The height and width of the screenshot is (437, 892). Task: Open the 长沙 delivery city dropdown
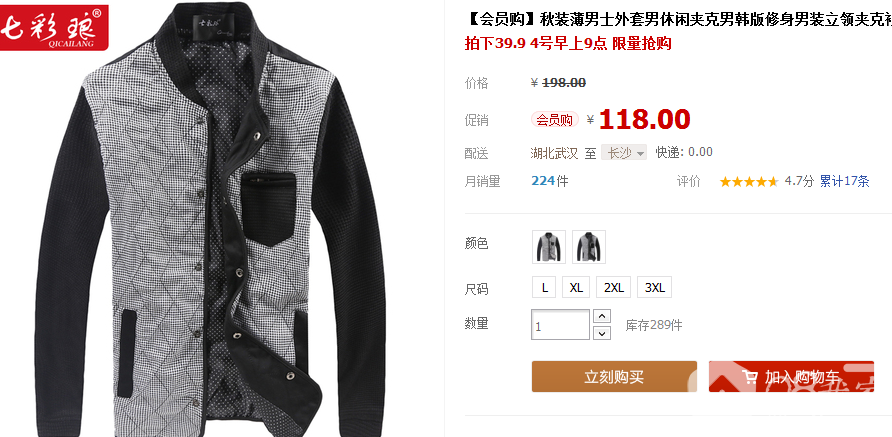[x=624, y=152]
